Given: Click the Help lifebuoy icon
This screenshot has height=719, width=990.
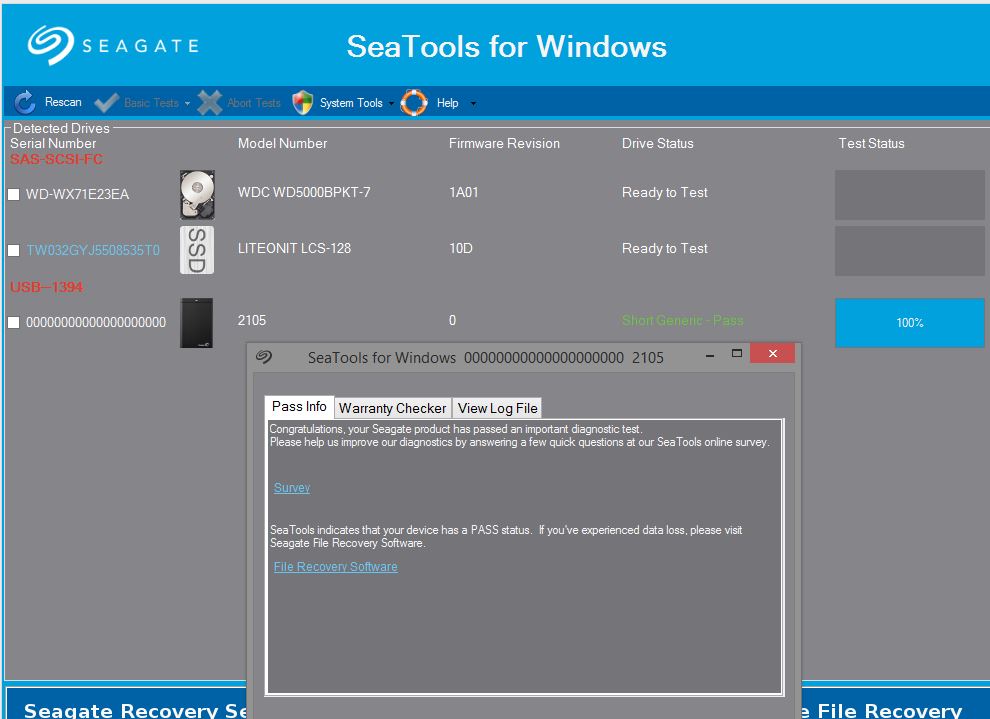Looking at the screenshot, I should [x=414, y=102].
